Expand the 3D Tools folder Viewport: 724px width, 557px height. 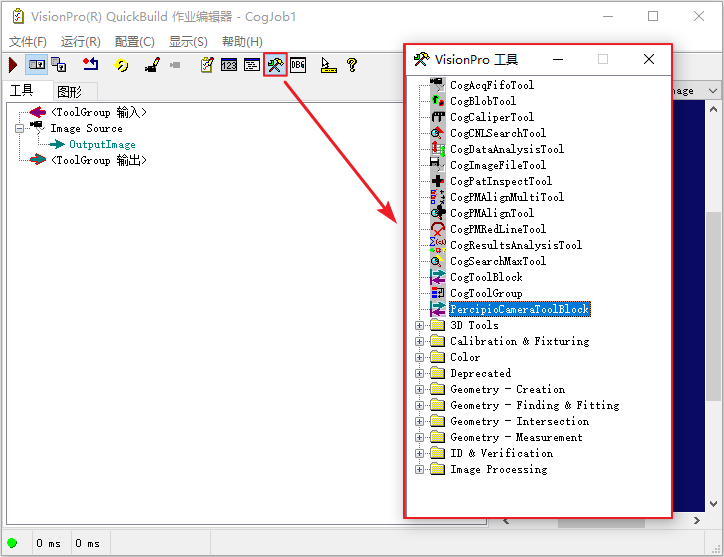pyautogui.click(x=419, y=326)
